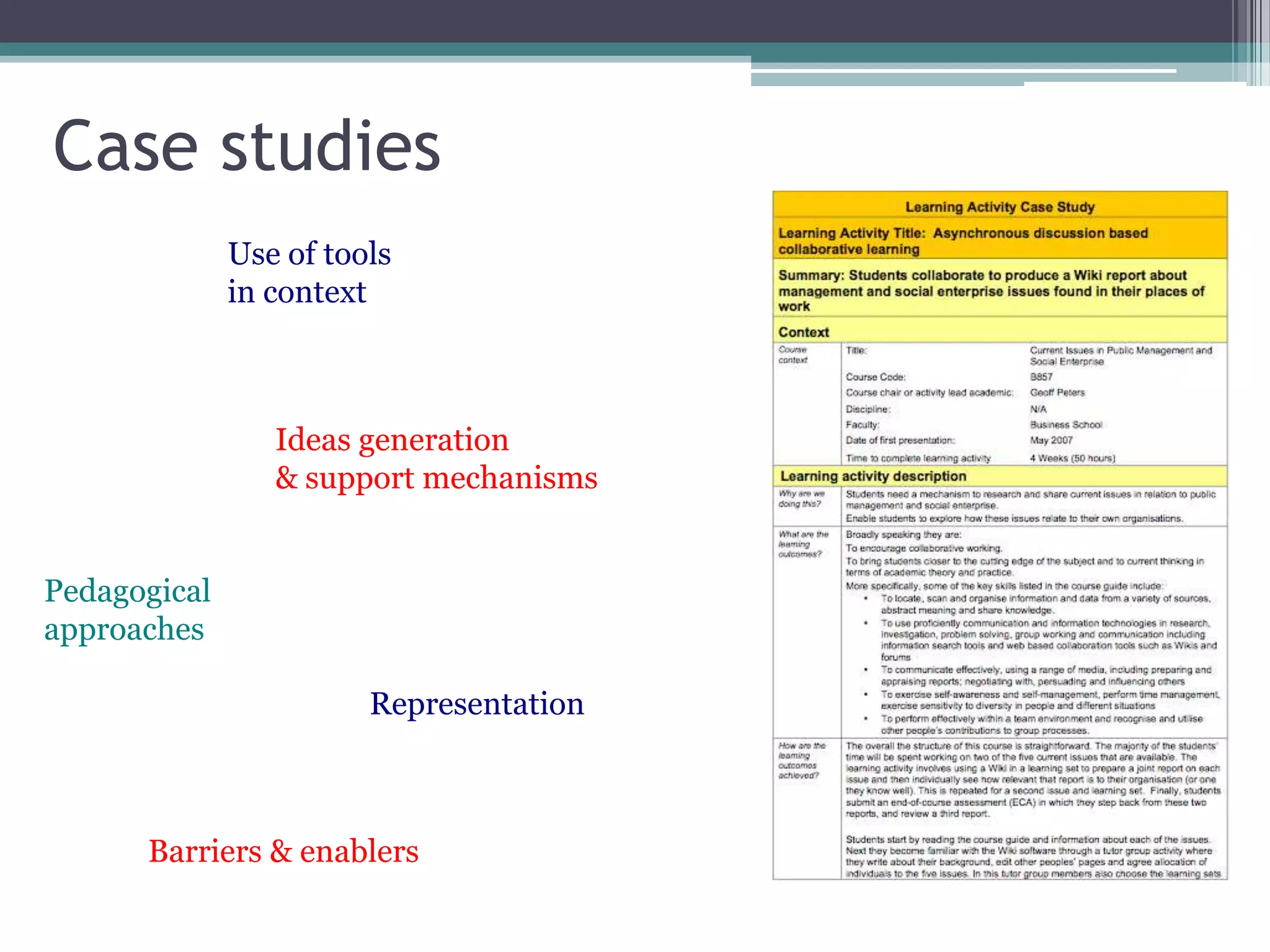Click the 'Case studies' slide title
This screenshot has height=952, width=1270.
pos(247,146)
